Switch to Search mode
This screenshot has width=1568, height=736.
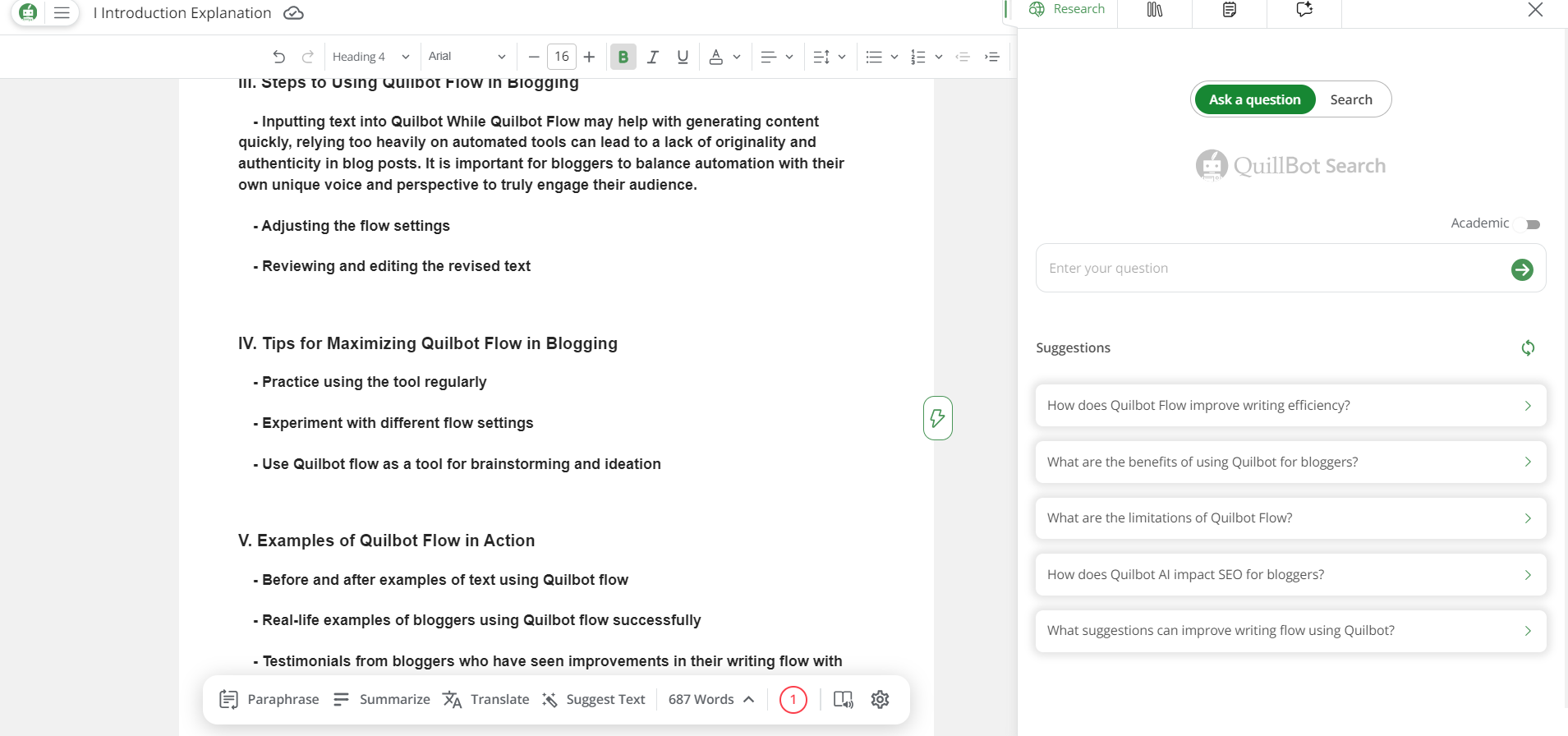click(x=1351, y=99)
